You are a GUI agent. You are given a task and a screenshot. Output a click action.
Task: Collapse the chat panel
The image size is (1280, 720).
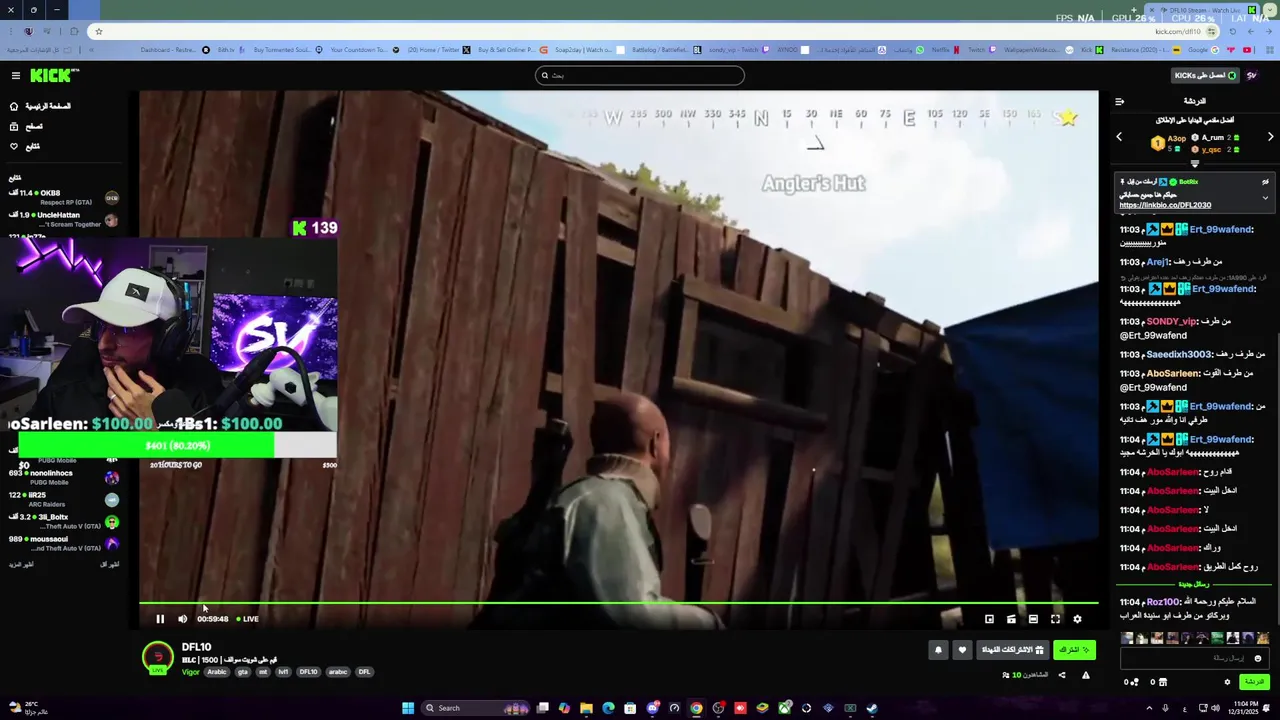[x=1119, y=101]
